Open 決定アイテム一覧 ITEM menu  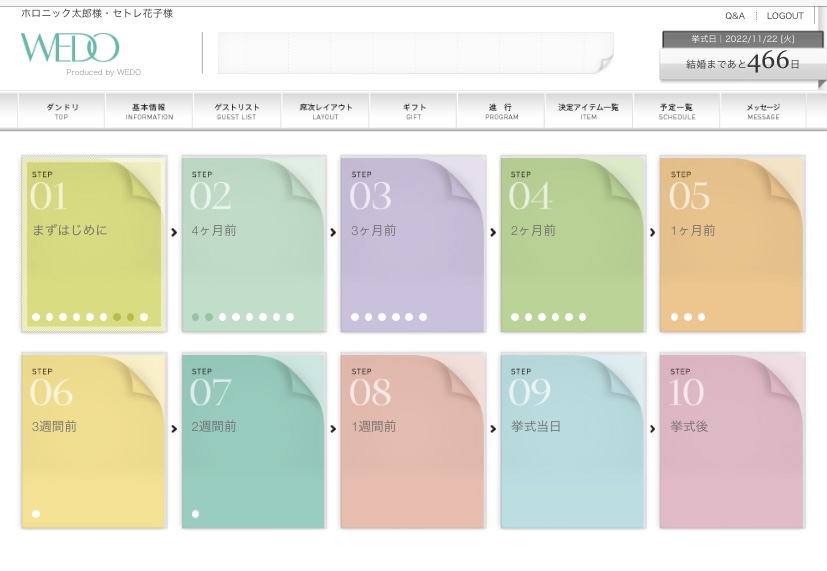coord(589,111)
